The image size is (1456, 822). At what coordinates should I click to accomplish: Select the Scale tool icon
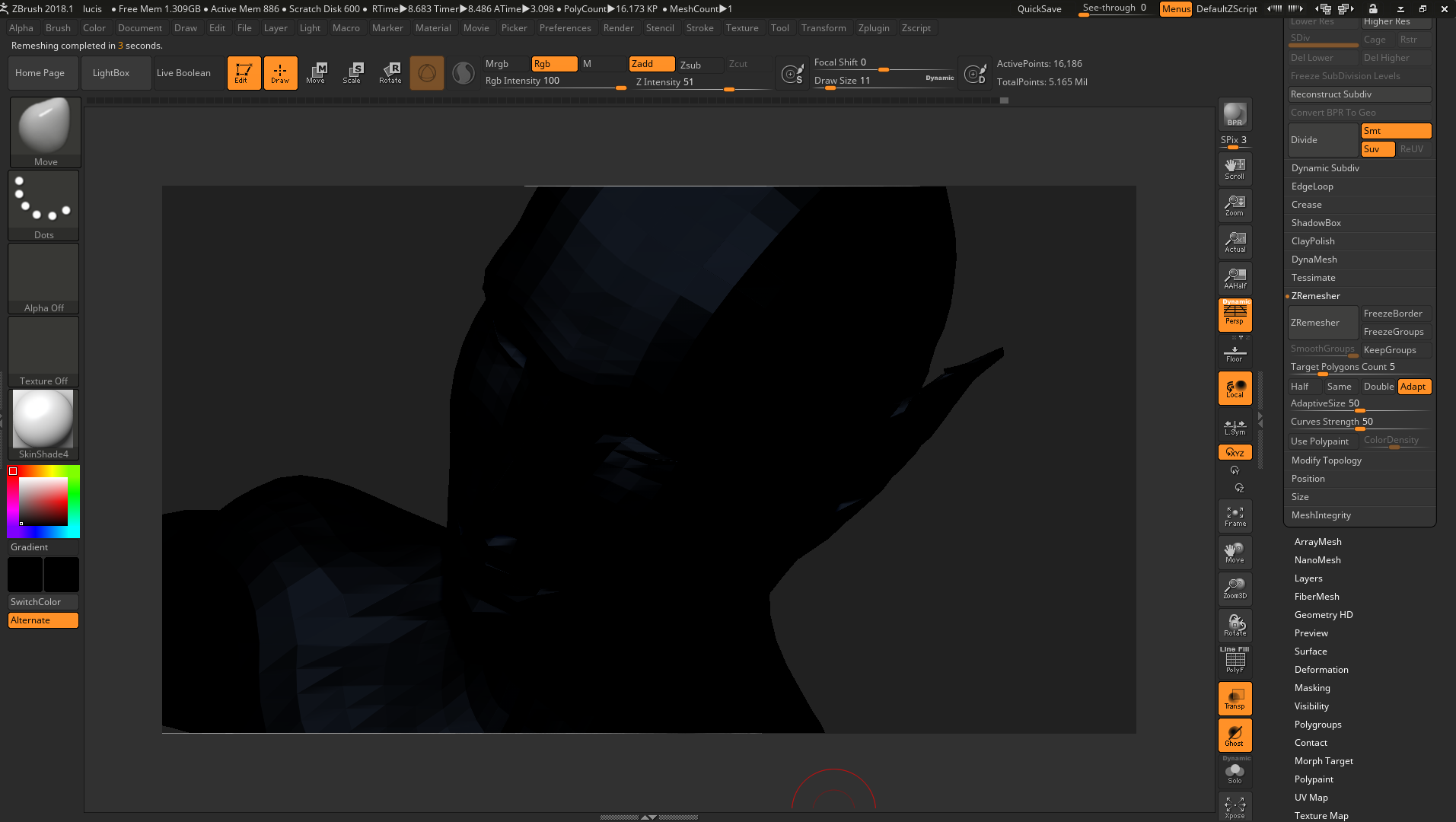[x=352, y=73]
